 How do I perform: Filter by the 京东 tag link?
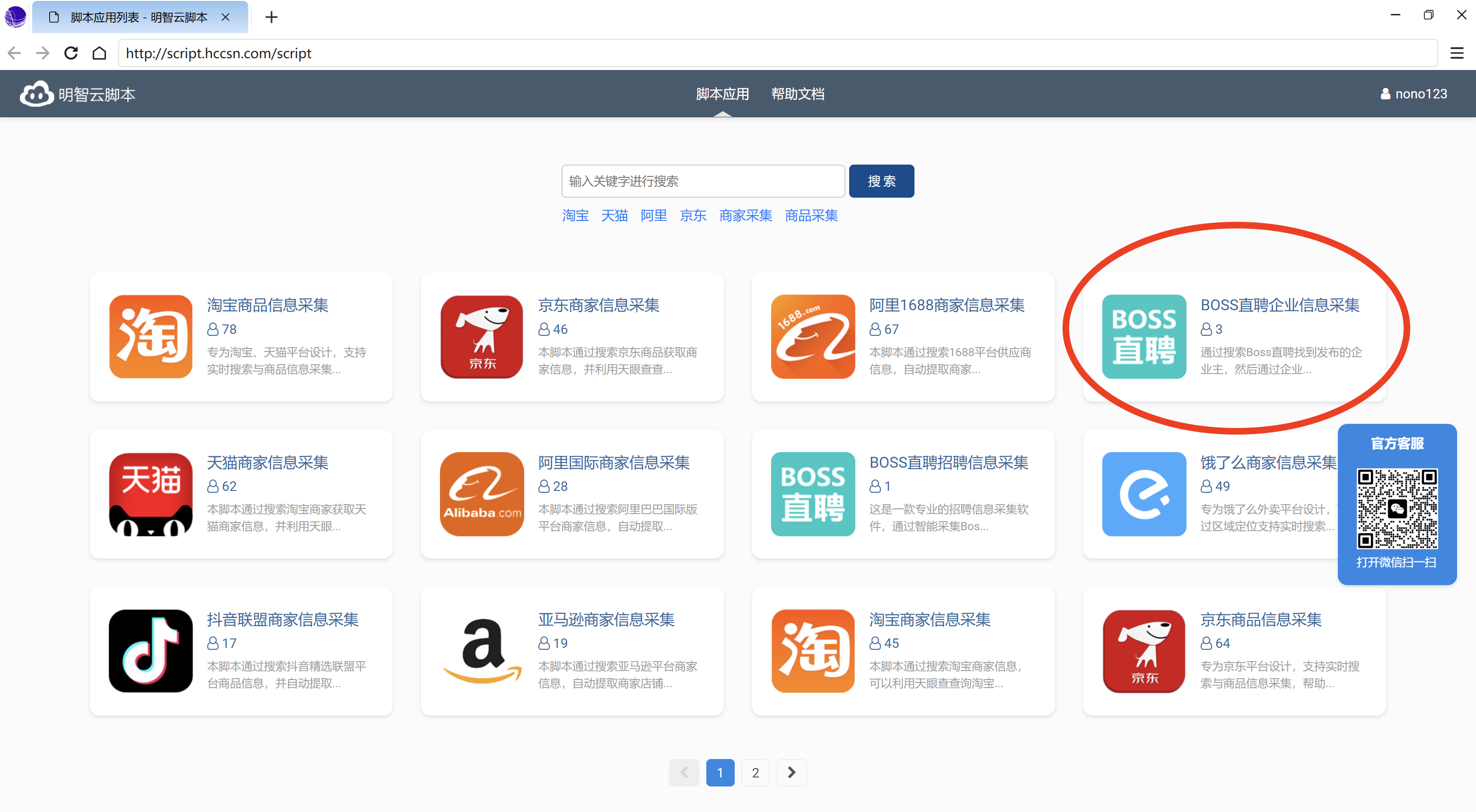pyautogui.click(x=694, y=215)
